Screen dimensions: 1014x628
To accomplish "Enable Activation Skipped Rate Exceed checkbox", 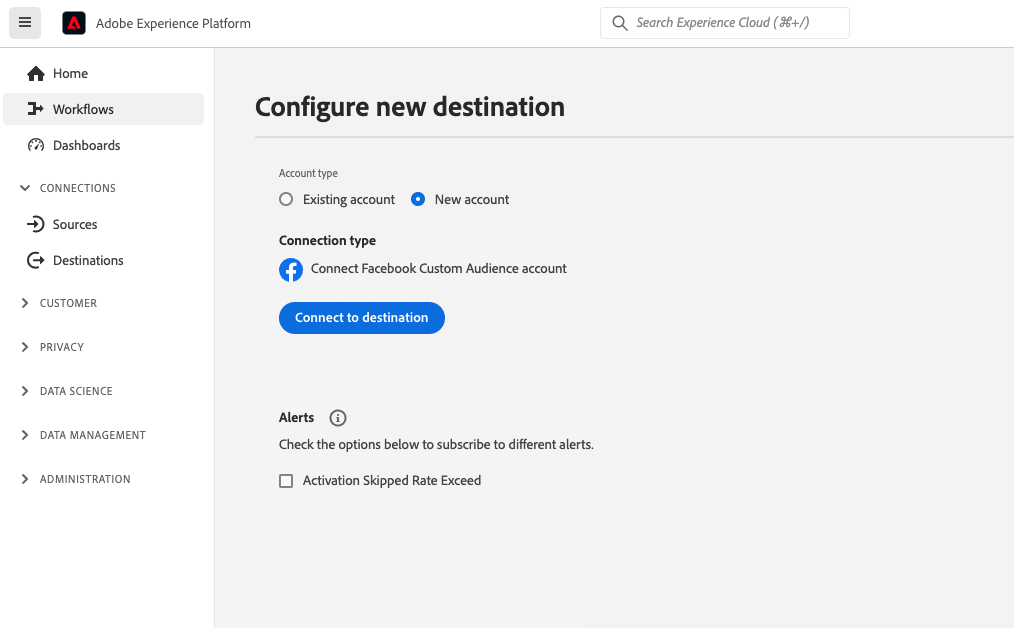I will click(x=286, y=481).
